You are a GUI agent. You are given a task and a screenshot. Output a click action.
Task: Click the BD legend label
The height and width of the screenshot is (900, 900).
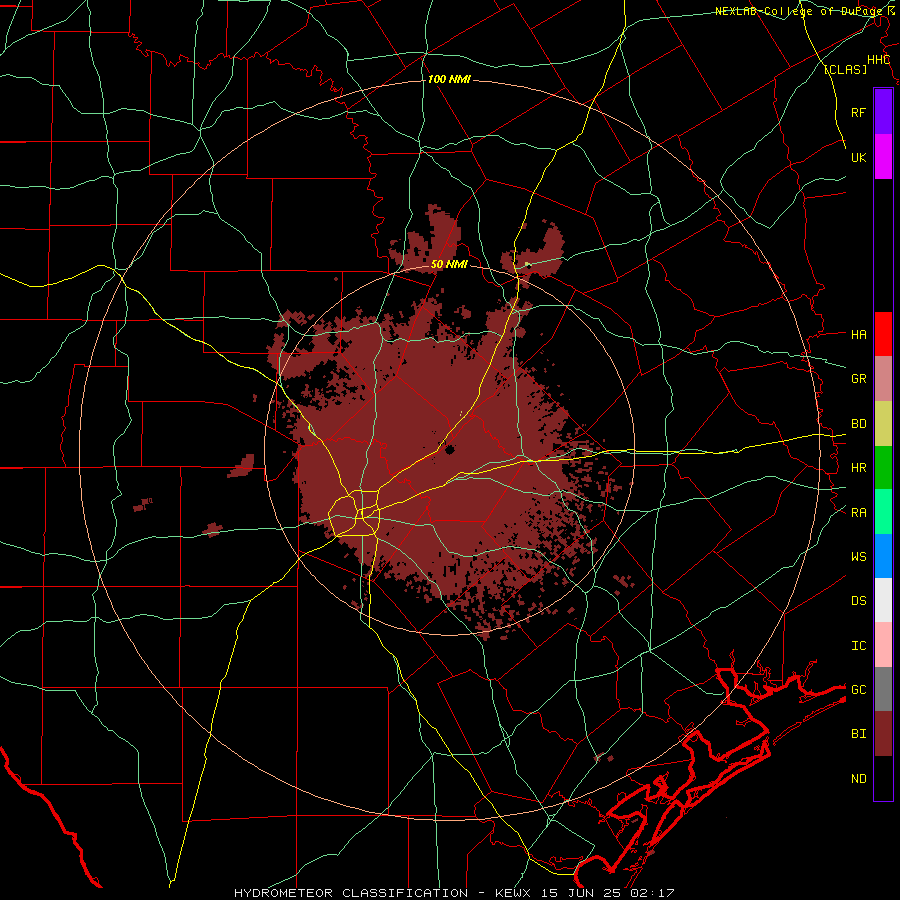(x=858, y=424)
